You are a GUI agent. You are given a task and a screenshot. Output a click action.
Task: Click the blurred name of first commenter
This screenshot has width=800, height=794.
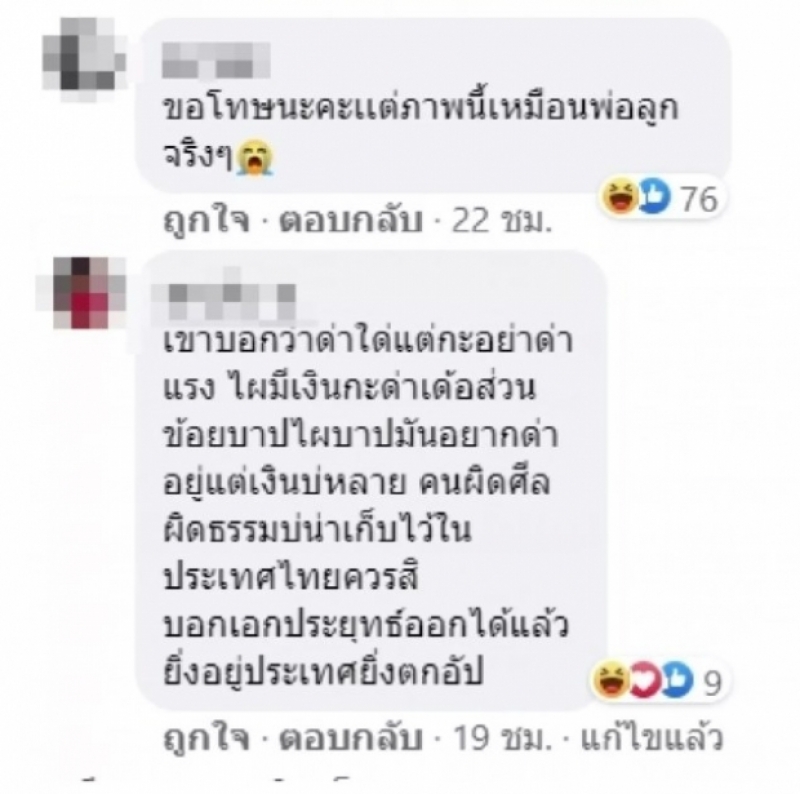[216, 60]
